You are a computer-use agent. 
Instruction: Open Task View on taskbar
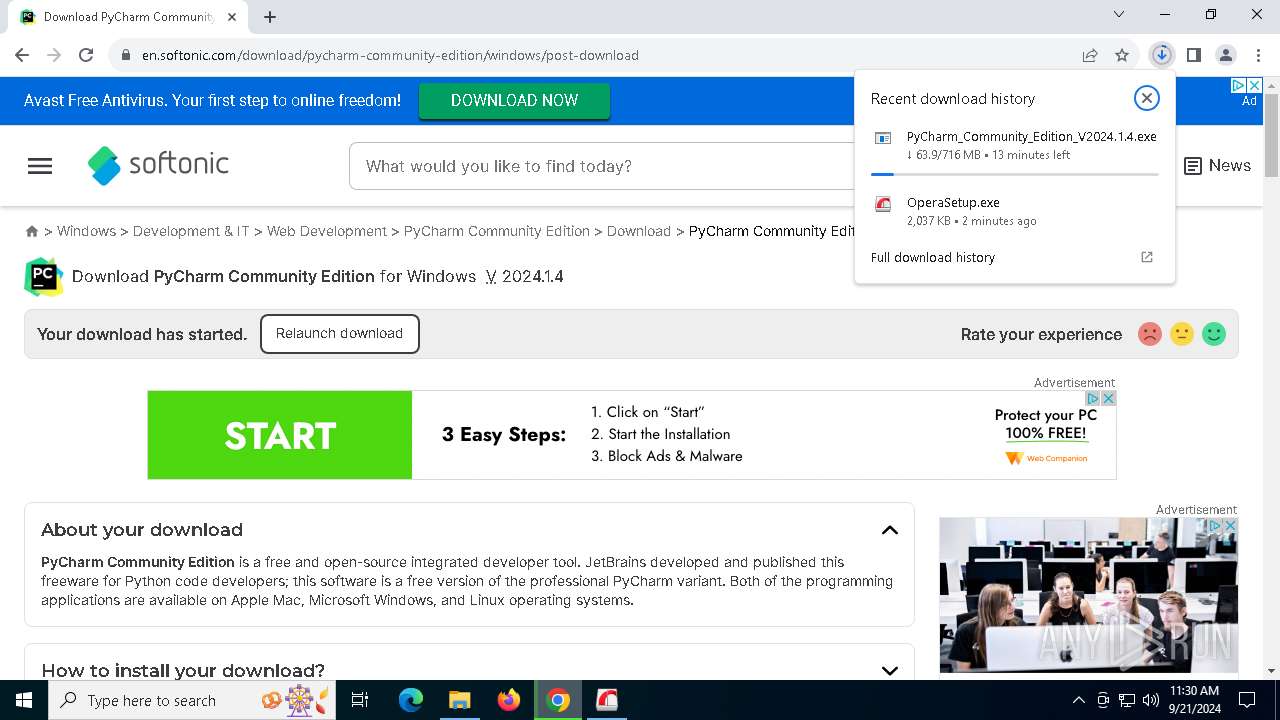coord(360,700)
